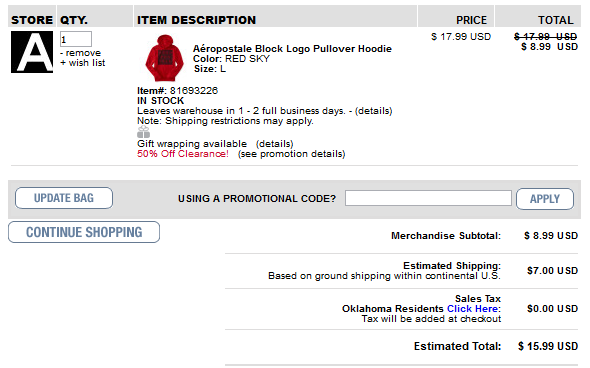Click the 50% Off Clearance text
Image resolution: width=590 pixels, height=368 pixels.
pyautogui.click(x=183, y=154)
